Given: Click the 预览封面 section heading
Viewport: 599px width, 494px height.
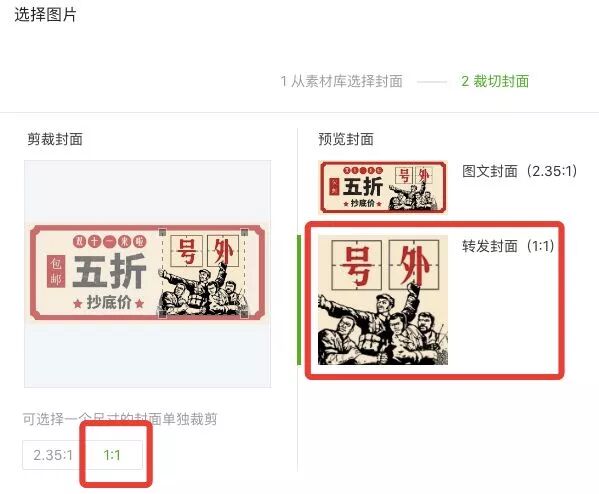Looking at the screenshot, I should (x=346, y=139).
